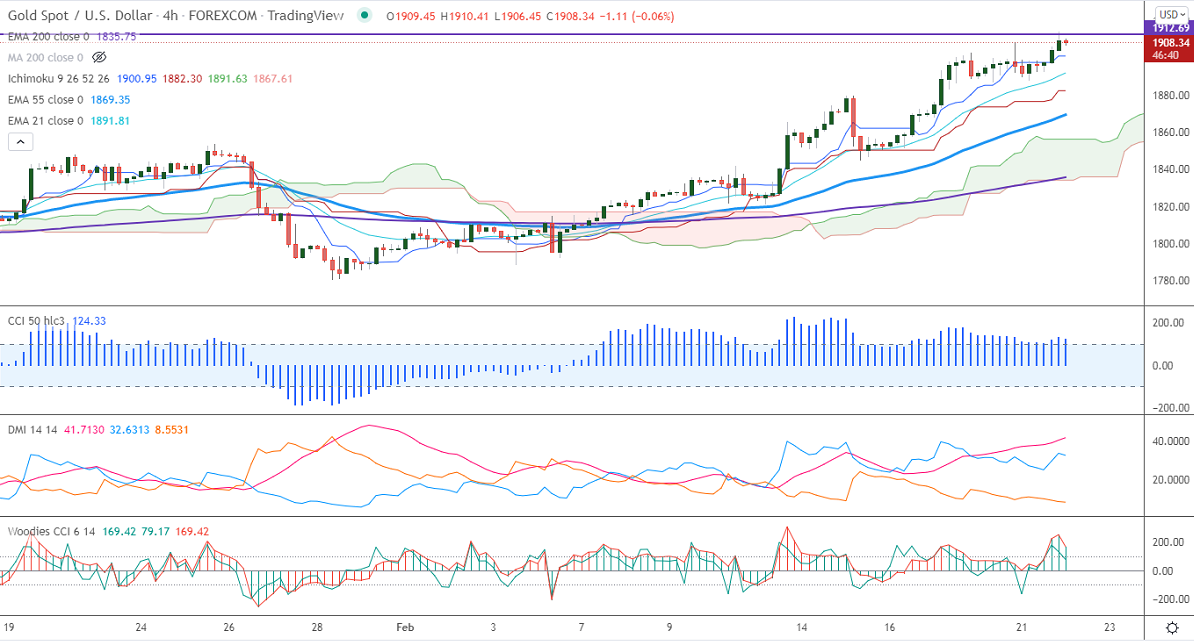The image size is (1194, 642).
Task: Select the MA 200 close indicator label
Action: [x=46, y=57]
